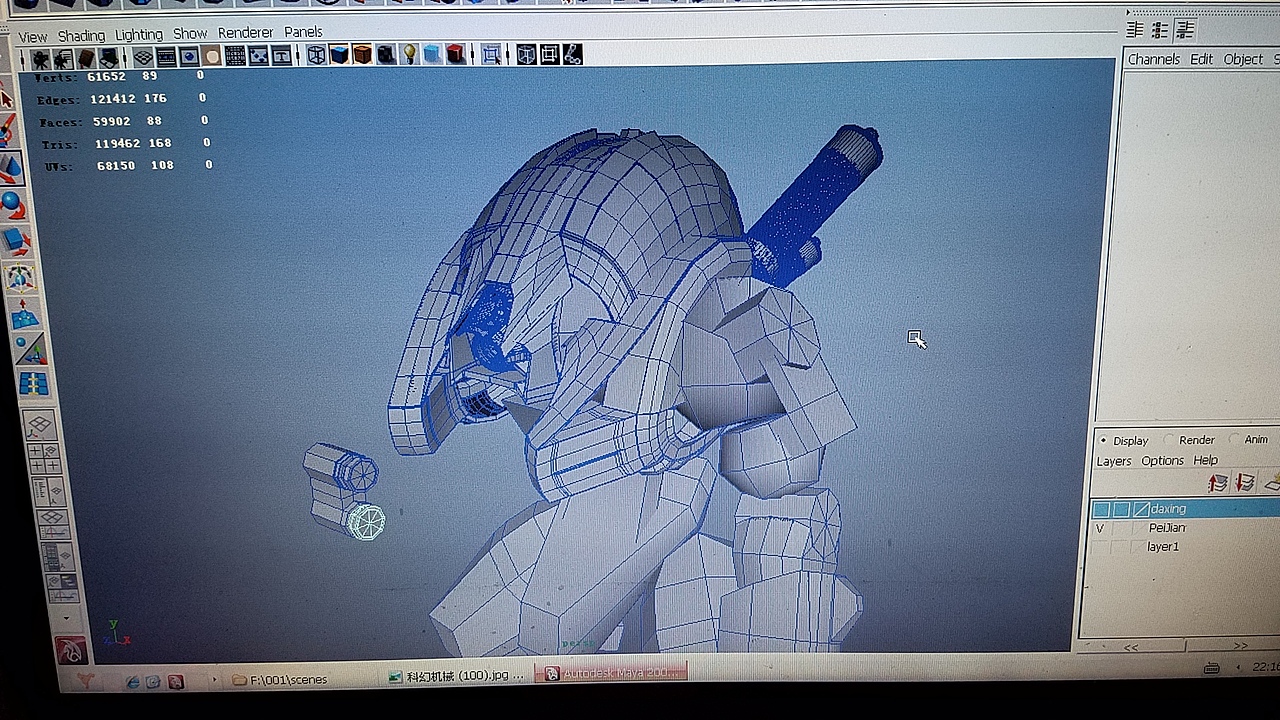1280x720 pixels.
Task: Enable High Quality rendering red cube
Action: tap(455, 54)
